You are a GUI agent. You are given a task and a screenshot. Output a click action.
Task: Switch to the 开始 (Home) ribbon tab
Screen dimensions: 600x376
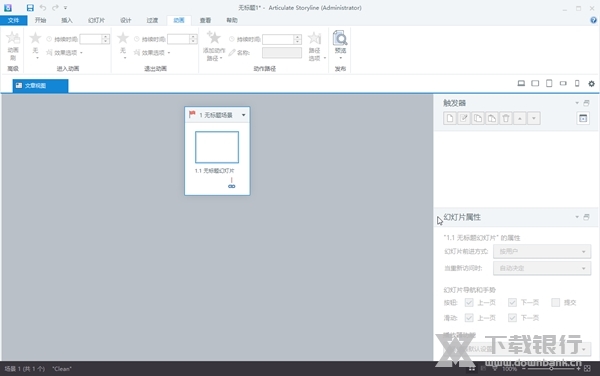coord(40,20)
